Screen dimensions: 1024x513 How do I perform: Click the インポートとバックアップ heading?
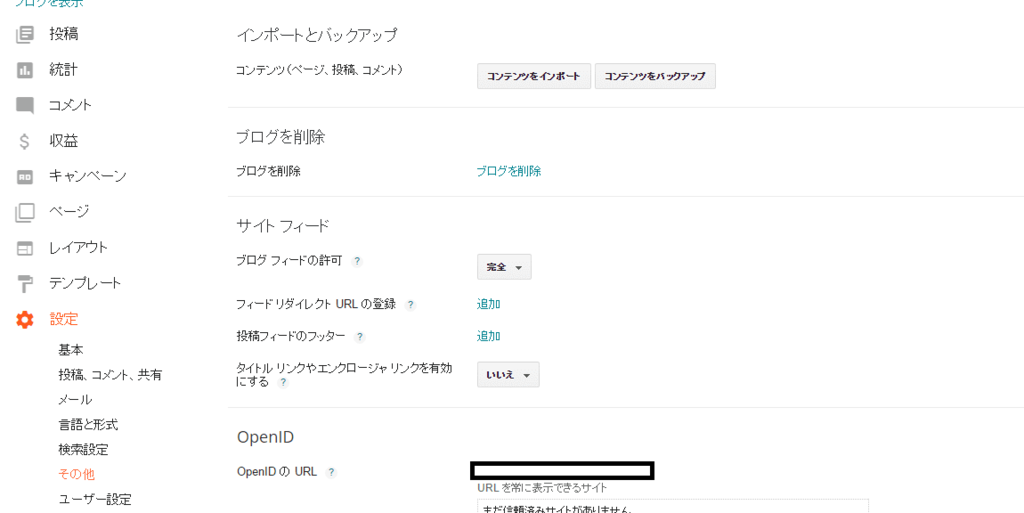(x=317, y=36)
